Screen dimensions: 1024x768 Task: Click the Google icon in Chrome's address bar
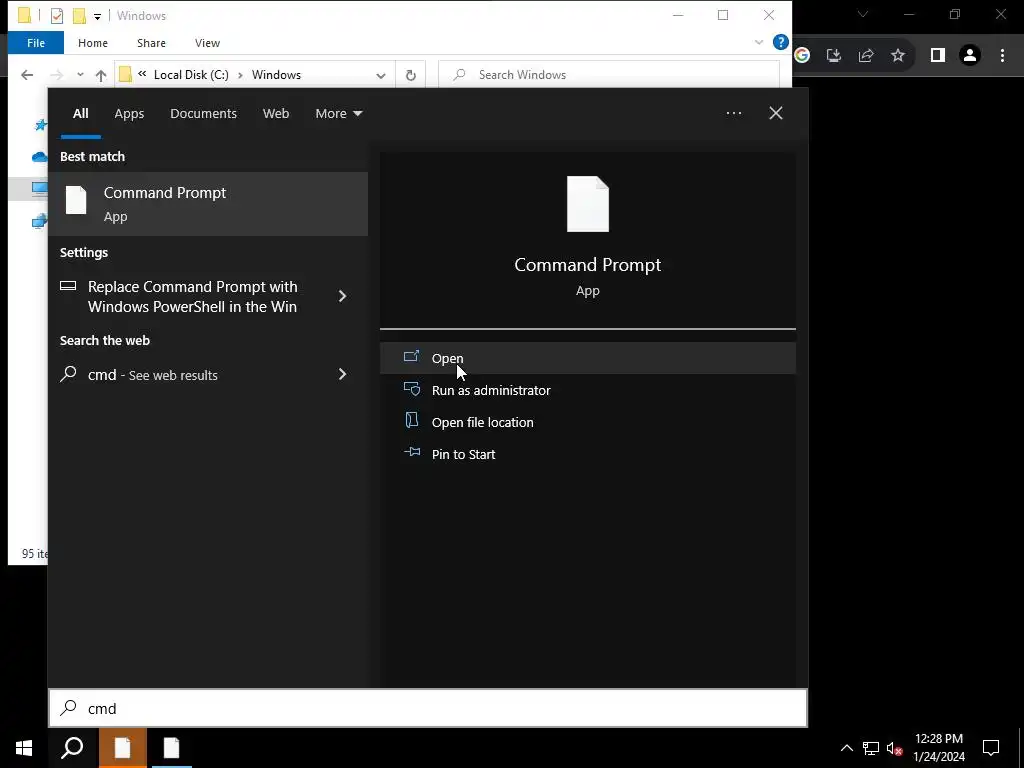(x=802, y=56)
